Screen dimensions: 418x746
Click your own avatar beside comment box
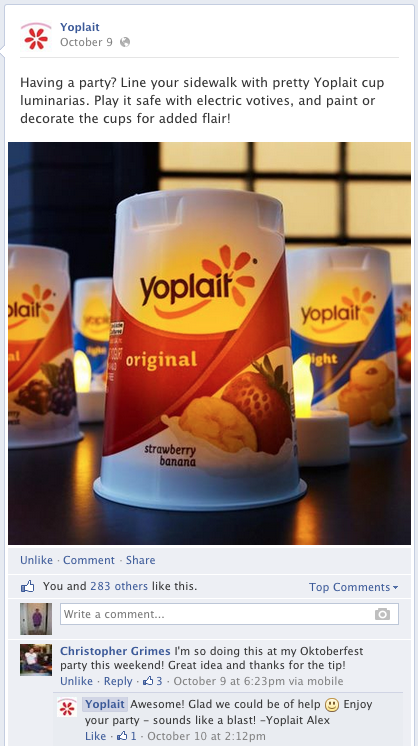point(36,619)
